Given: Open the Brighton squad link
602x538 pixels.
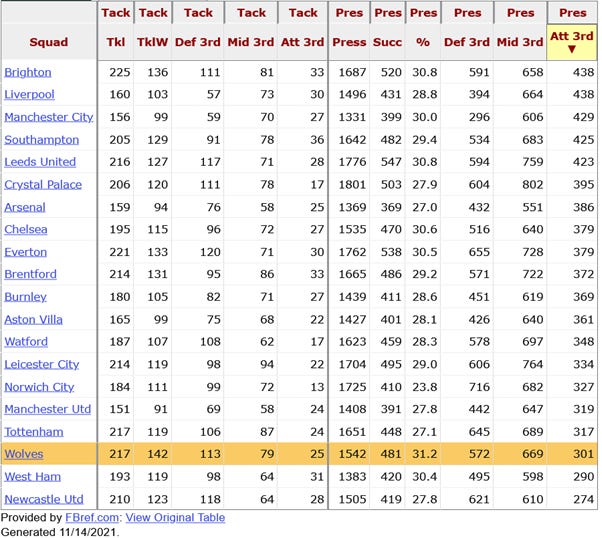Looking at the screenshot, I should 28,73.
